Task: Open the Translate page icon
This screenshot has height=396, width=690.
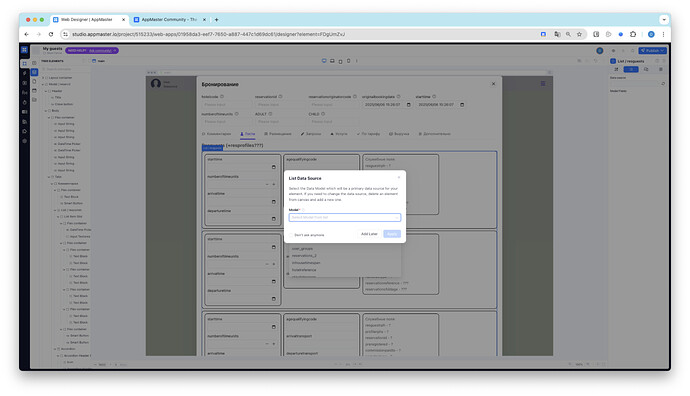Action: pos(557,34)
